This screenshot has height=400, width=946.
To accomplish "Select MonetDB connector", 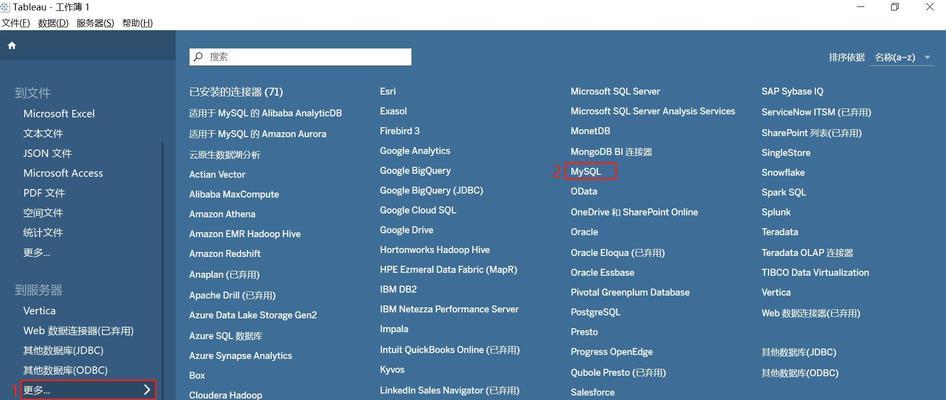I will pyautogui.click(x=591, y=131).
